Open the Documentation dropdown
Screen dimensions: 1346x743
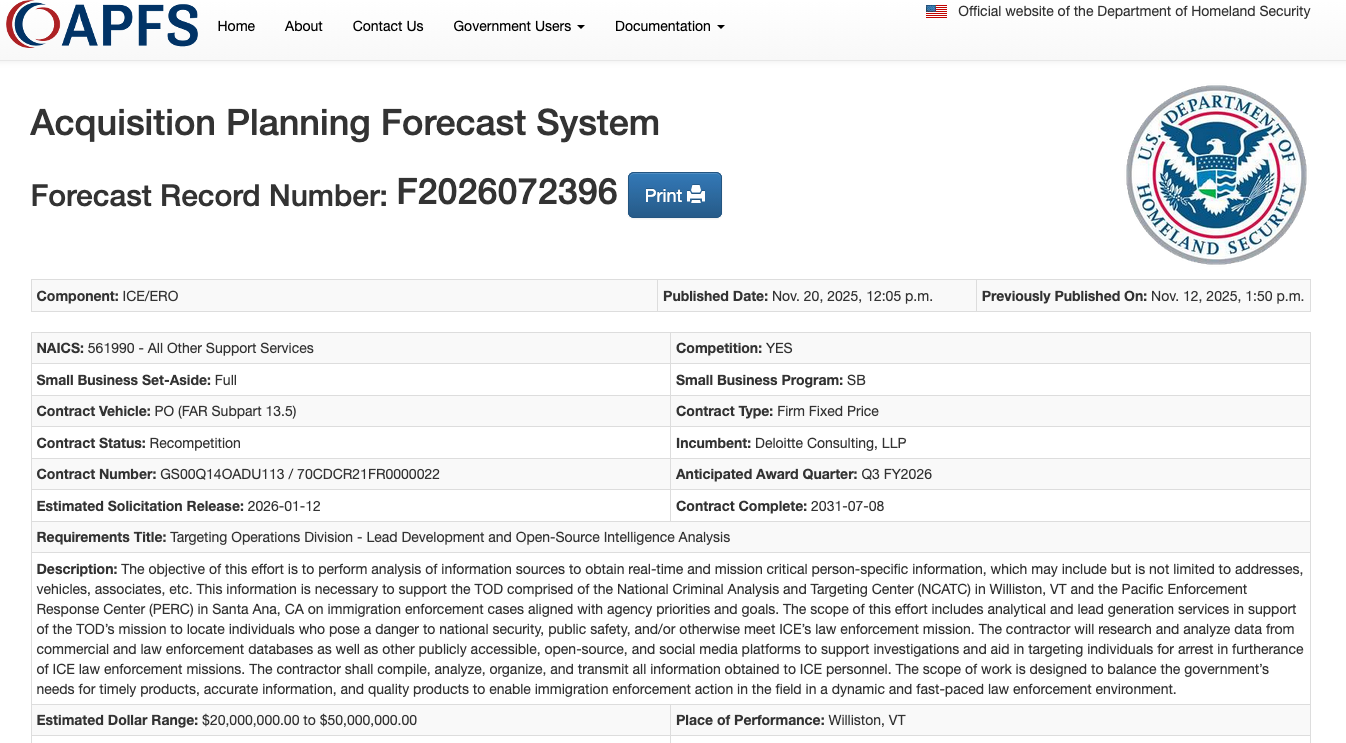(x=663, y=26)
